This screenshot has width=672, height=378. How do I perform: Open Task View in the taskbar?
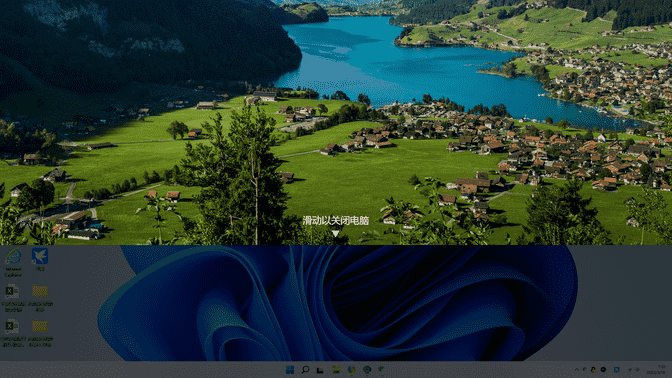[320, 369]
